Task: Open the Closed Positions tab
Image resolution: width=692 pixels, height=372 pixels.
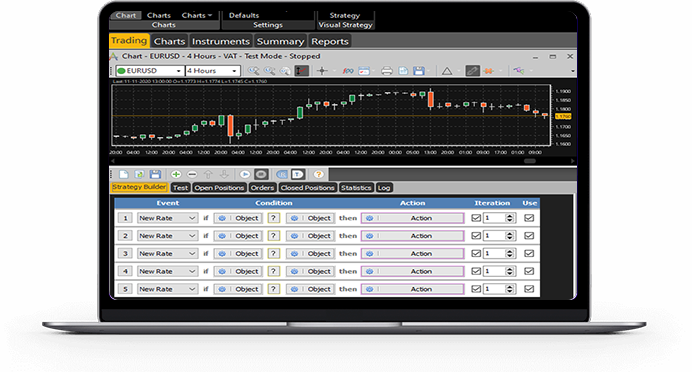Action: click(x=308, y=188)
